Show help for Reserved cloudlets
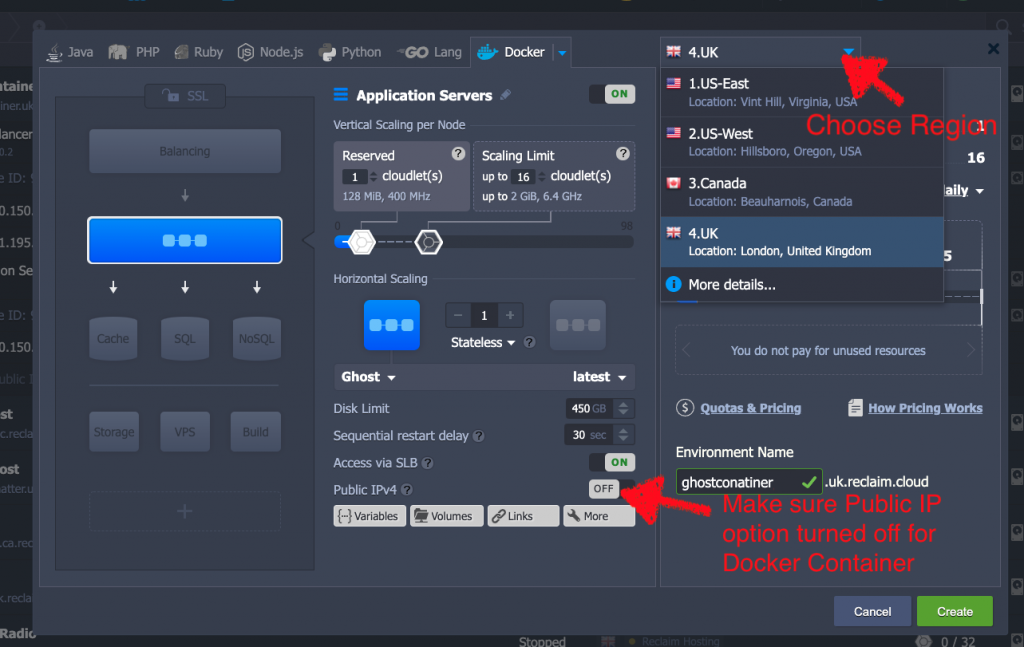Screen dimensions: 1024x647 pyautogui.click(x=458, y=153)
